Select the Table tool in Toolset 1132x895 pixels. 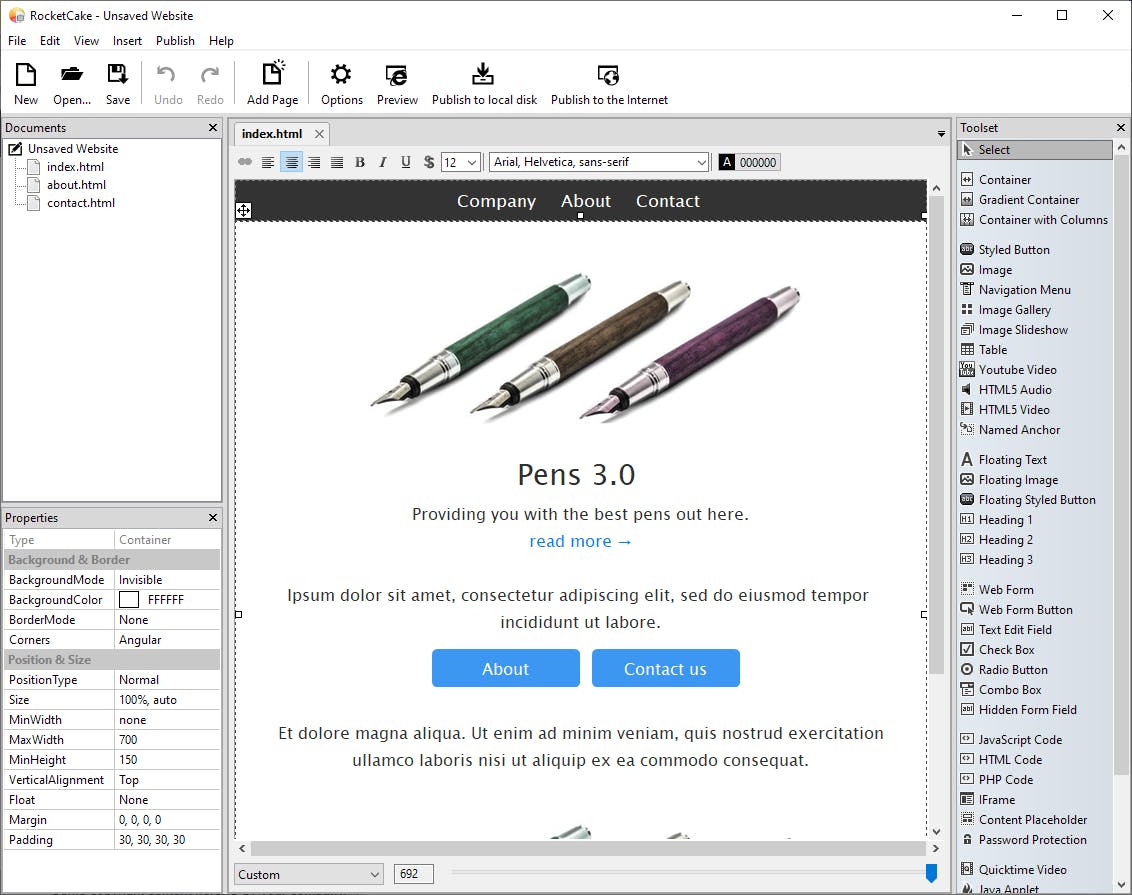point(993,350)
